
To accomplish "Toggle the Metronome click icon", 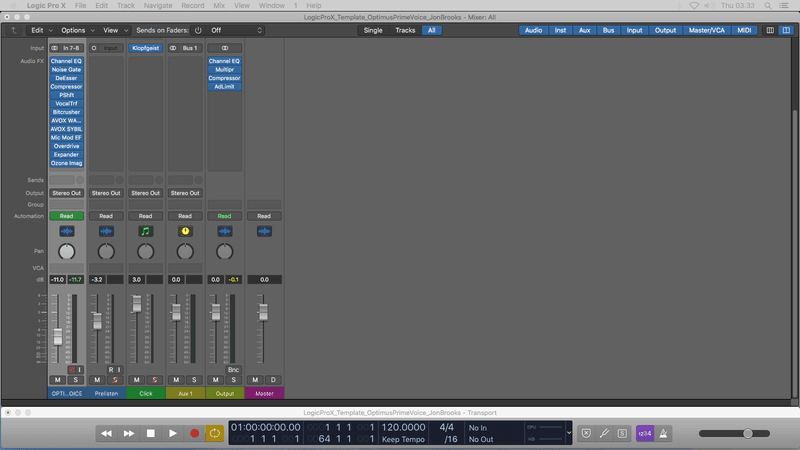I will point(663,433).
